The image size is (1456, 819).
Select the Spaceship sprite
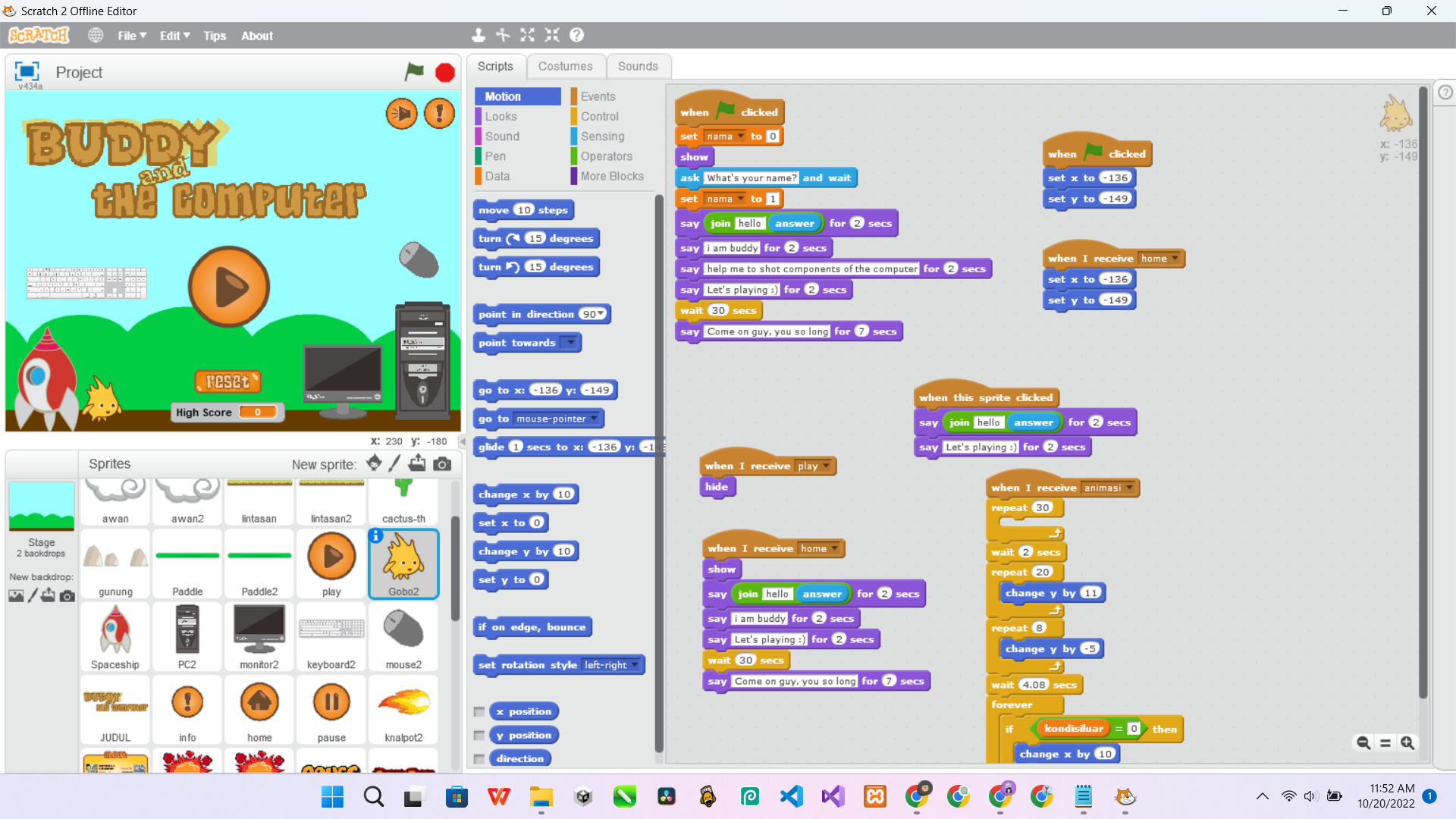[x=115, y=637]
